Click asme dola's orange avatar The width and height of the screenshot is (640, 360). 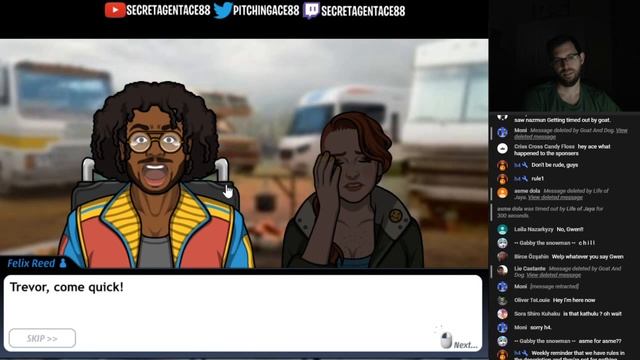click(x=502, y=193)
